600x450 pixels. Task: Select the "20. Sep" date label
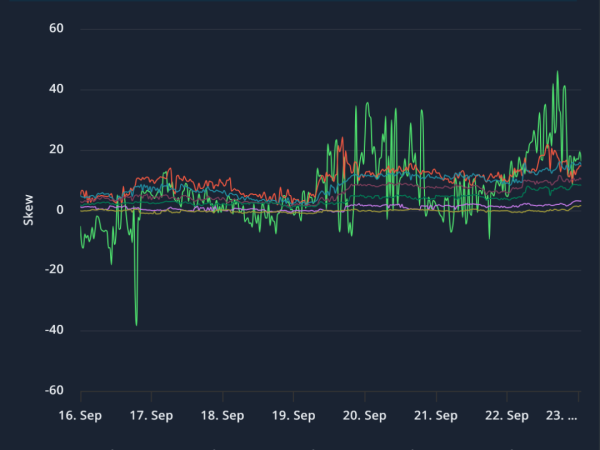coord(365,416)
